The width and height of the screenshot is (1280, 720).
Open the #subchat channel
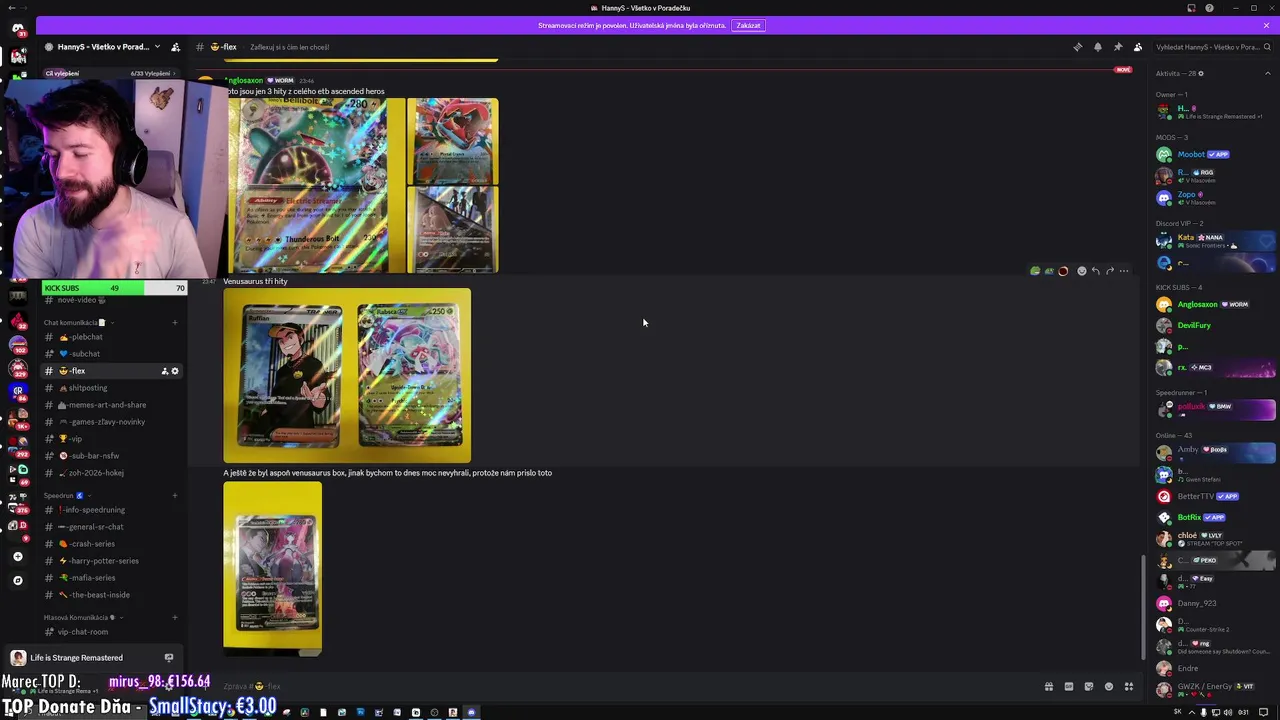(x=112, y=354)
